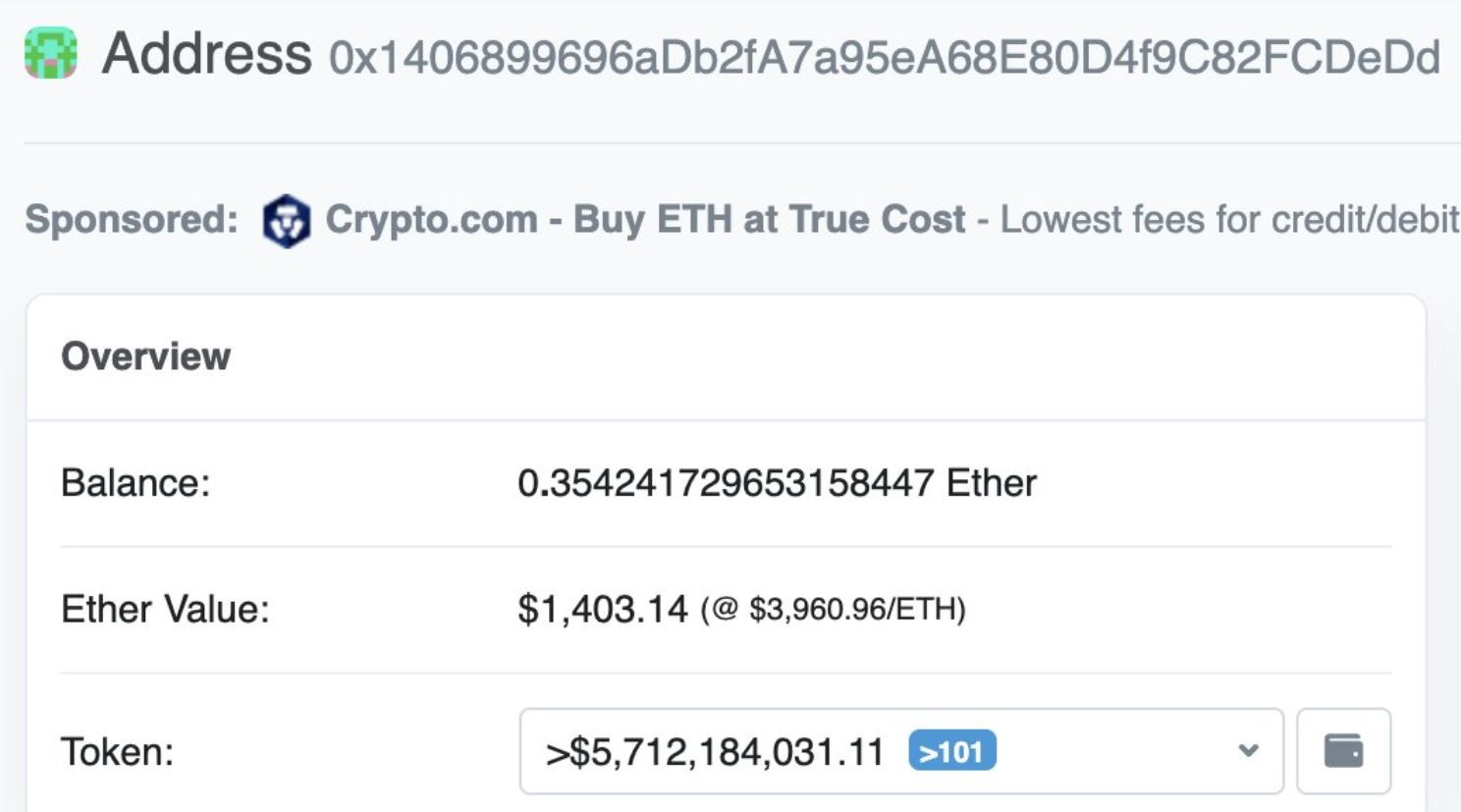Click the word Ether after the balance
The image size is (1461, 812).
[x=991, y=483]
